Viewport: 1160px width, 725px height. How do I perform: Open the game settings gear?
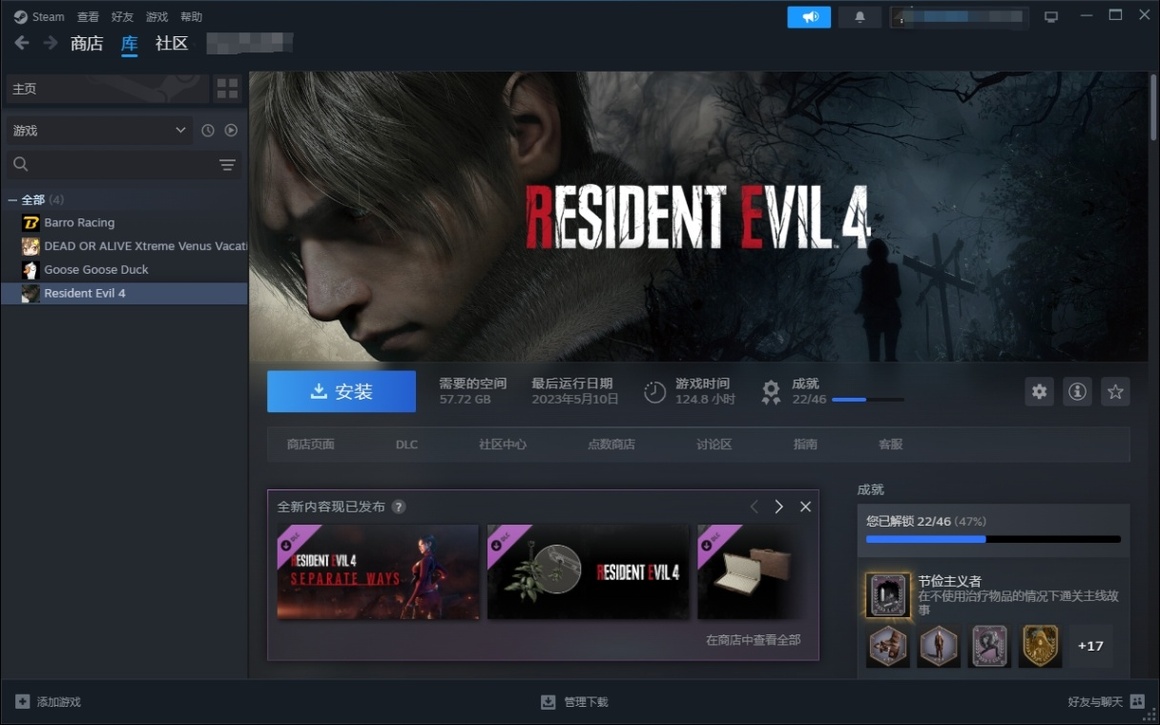pos(1039,391)
